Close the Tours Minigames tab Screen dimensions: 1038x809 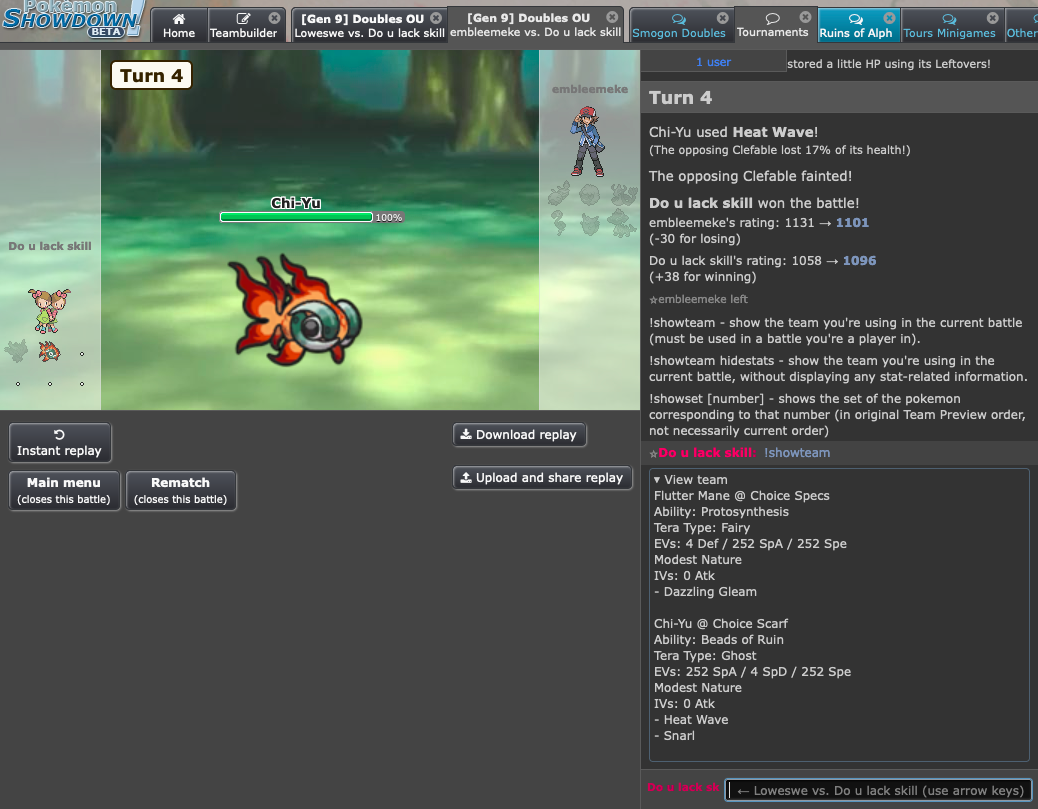pyautogui.click(x=992, y=18)
